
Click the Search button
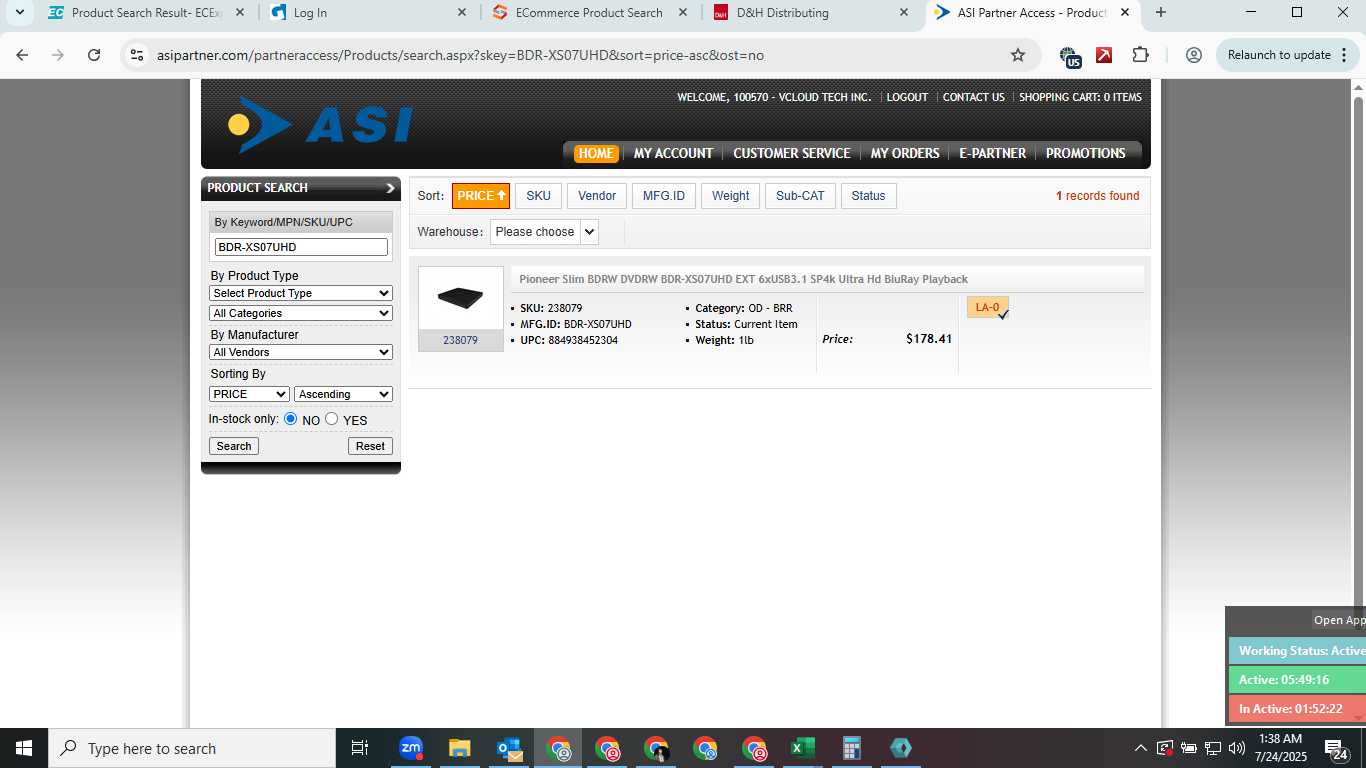point(234,446)
